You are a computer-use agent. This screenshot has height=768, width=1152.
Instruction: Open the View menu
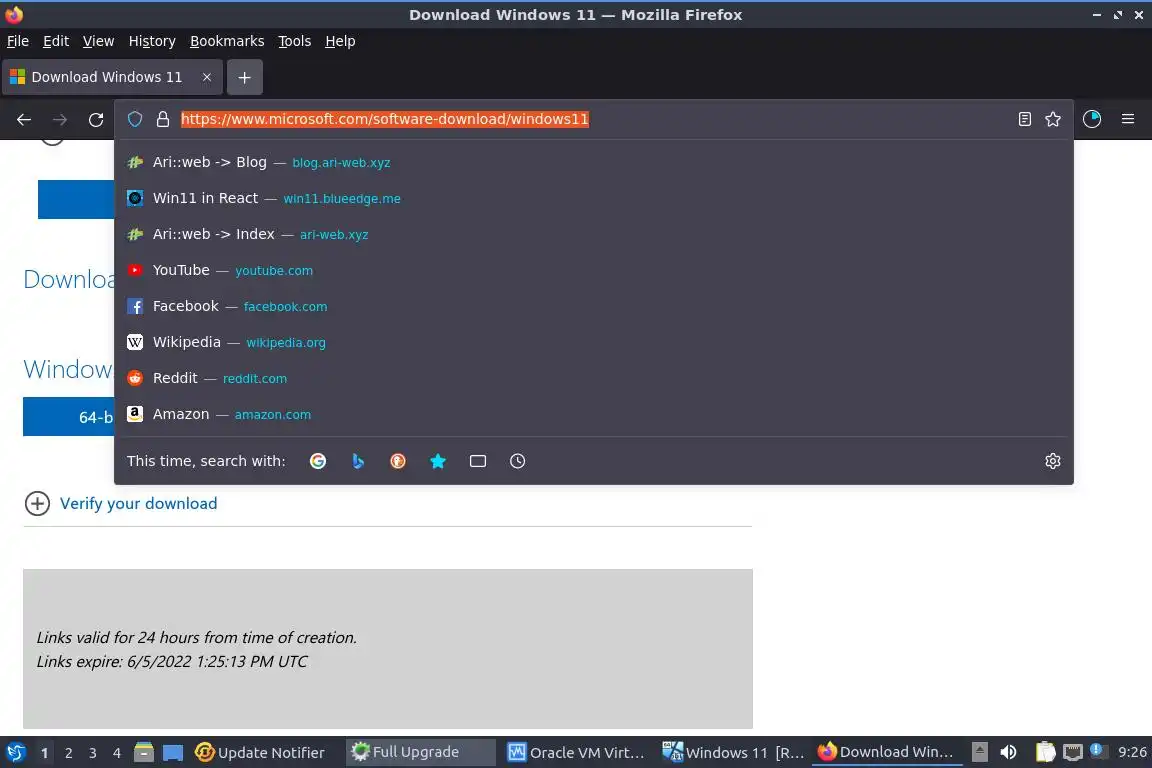[x=98, y=41]
